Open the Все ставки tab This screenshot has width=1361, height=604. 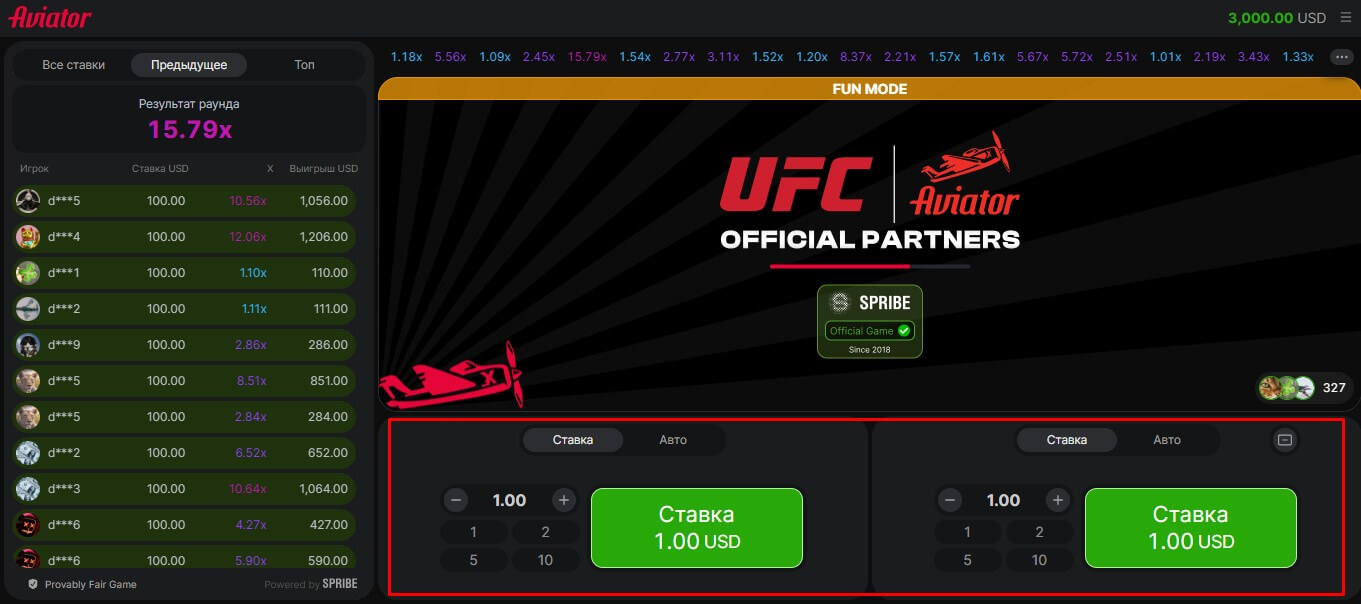[x=74, y=65]
